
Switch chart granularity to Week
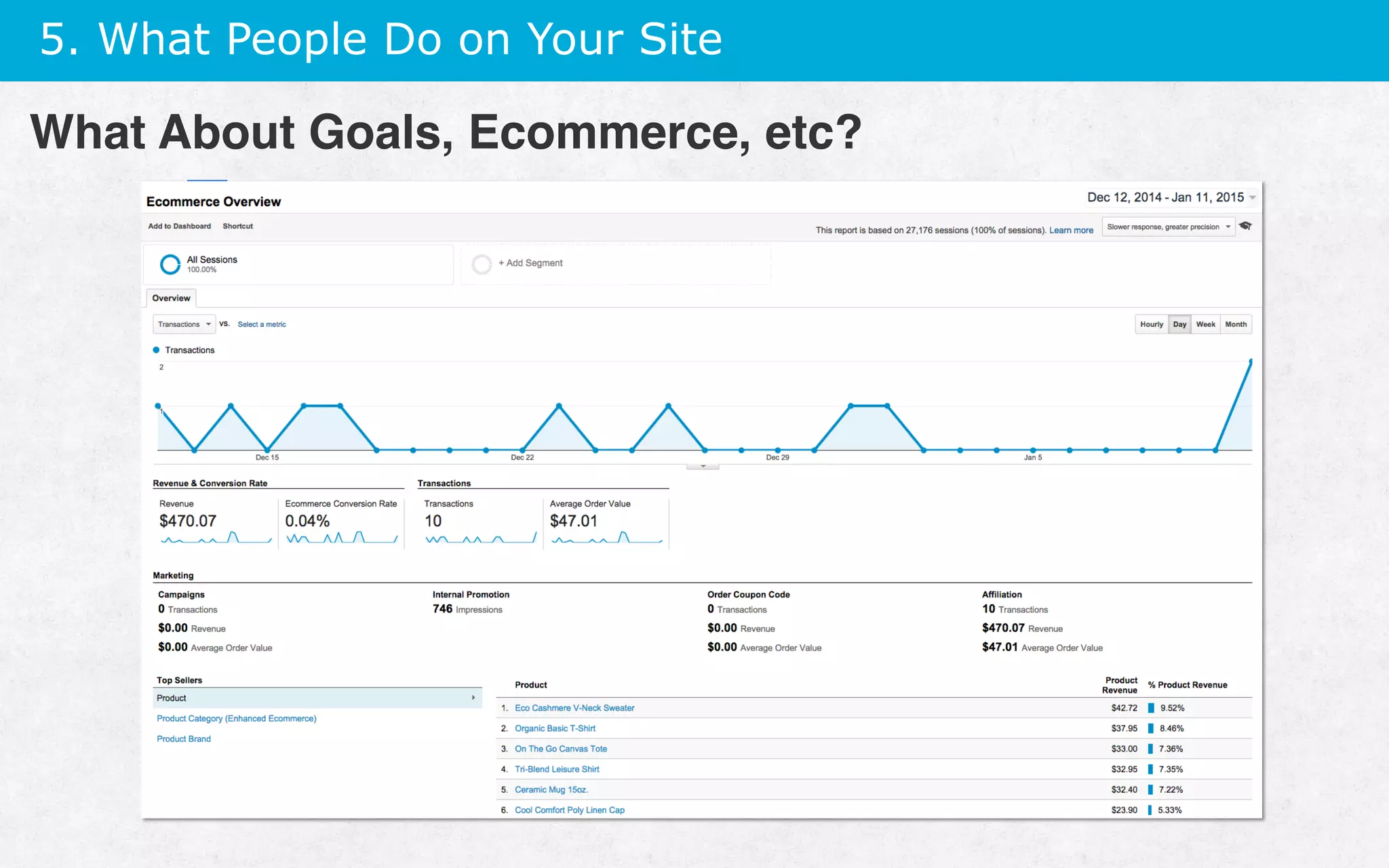1205,324
